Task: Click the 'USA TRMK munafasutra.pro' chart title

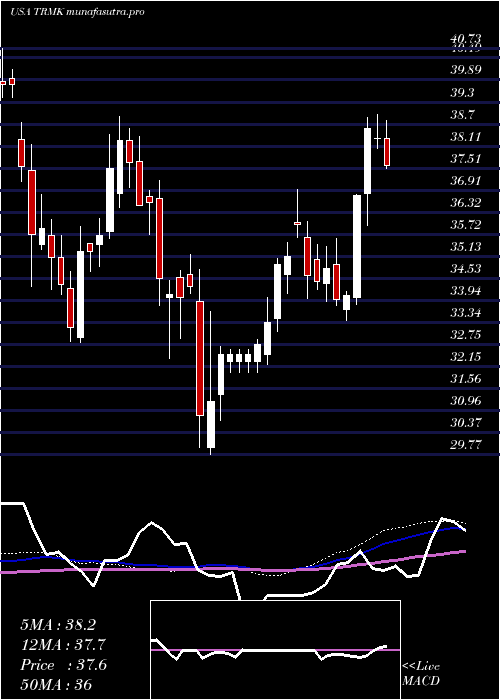Action: (x=77, y=12)
